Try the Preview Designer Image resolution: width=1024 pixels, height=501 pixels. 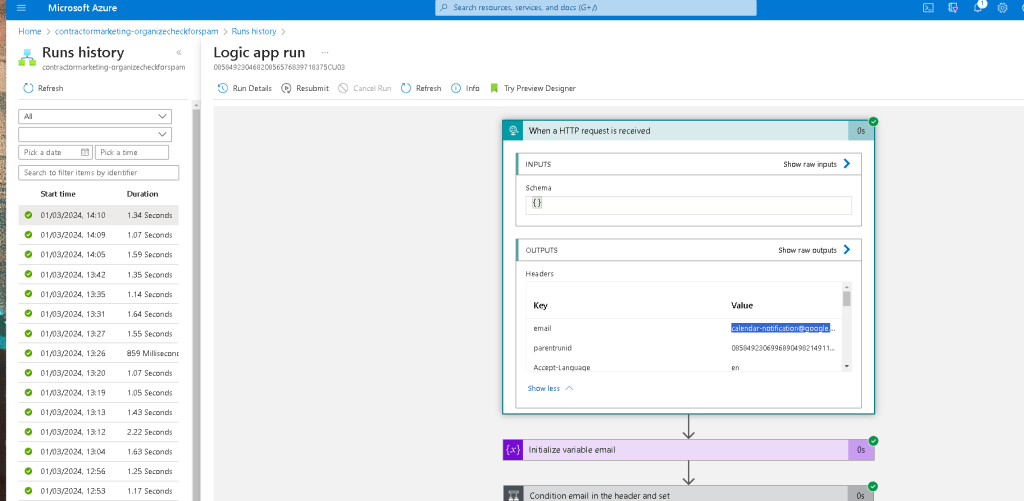click(533, 88)
